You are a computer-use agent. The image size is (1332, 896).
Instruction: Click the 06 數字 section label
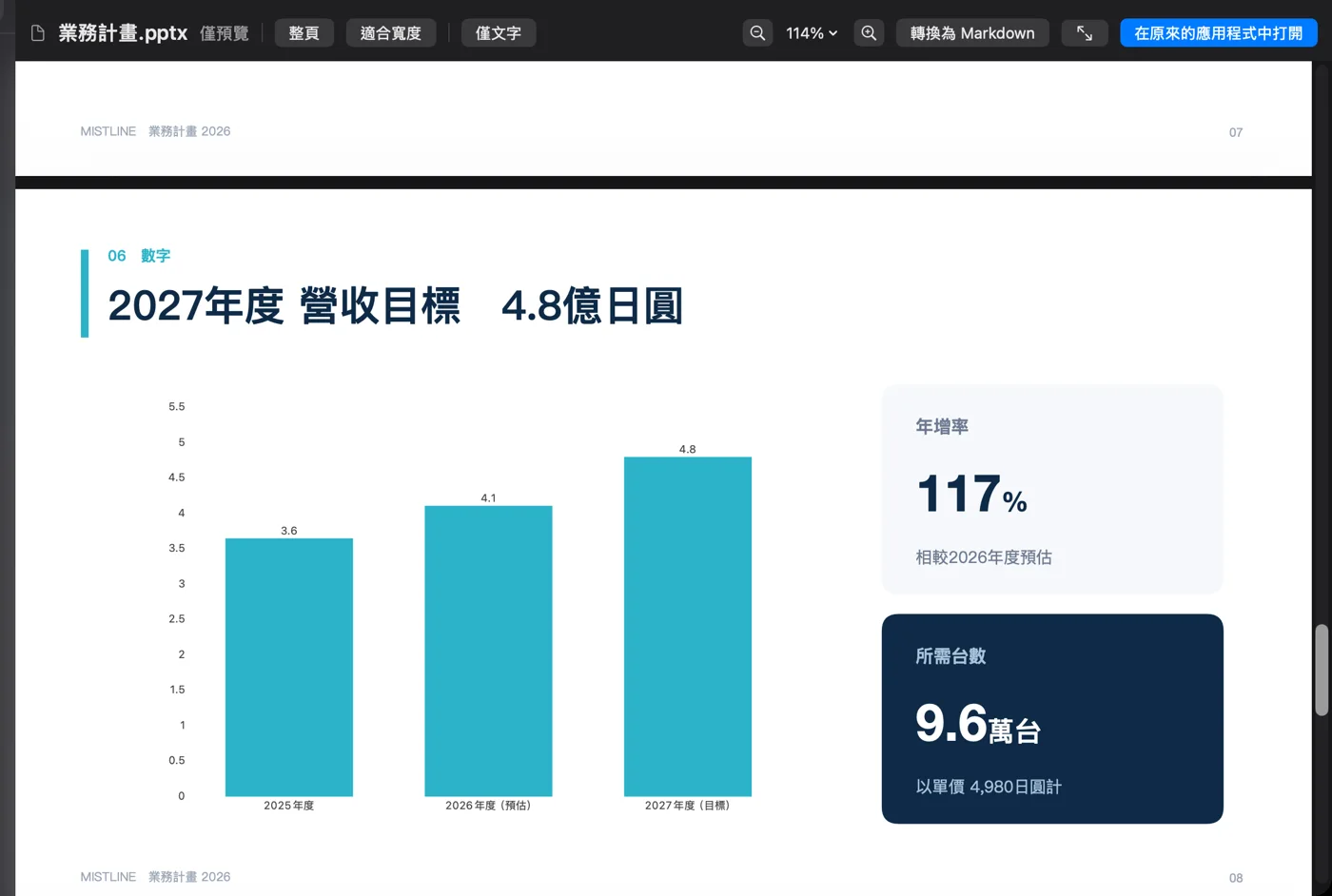point(139,256)
